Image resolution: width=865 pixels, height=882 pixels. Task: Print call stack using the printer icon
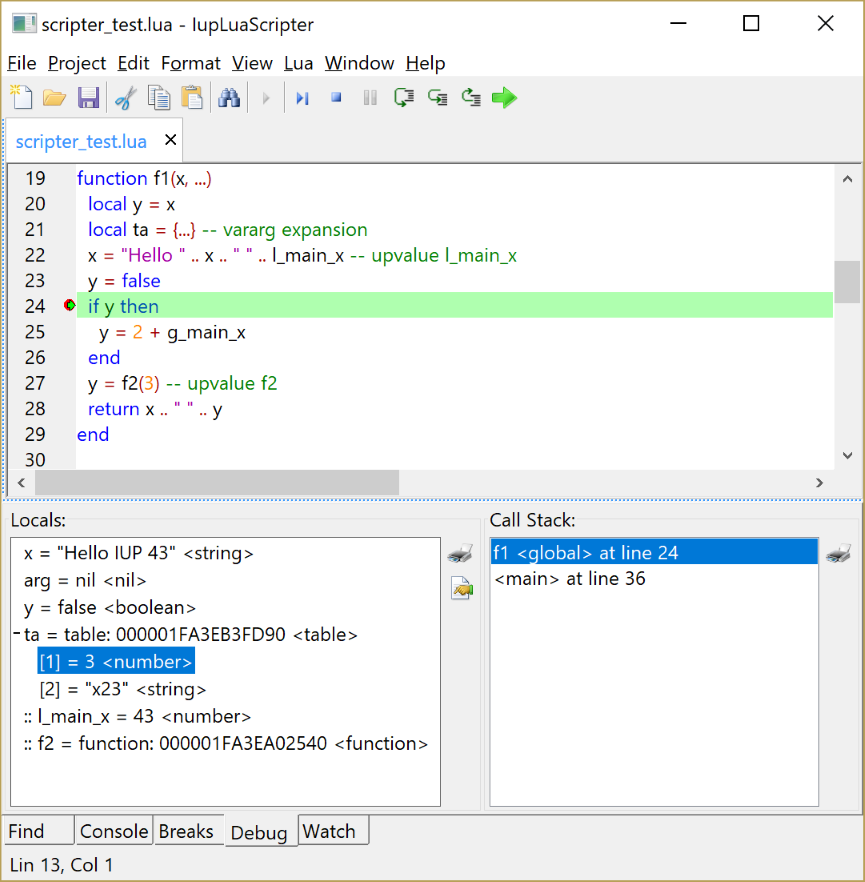[x=839, y=553]
